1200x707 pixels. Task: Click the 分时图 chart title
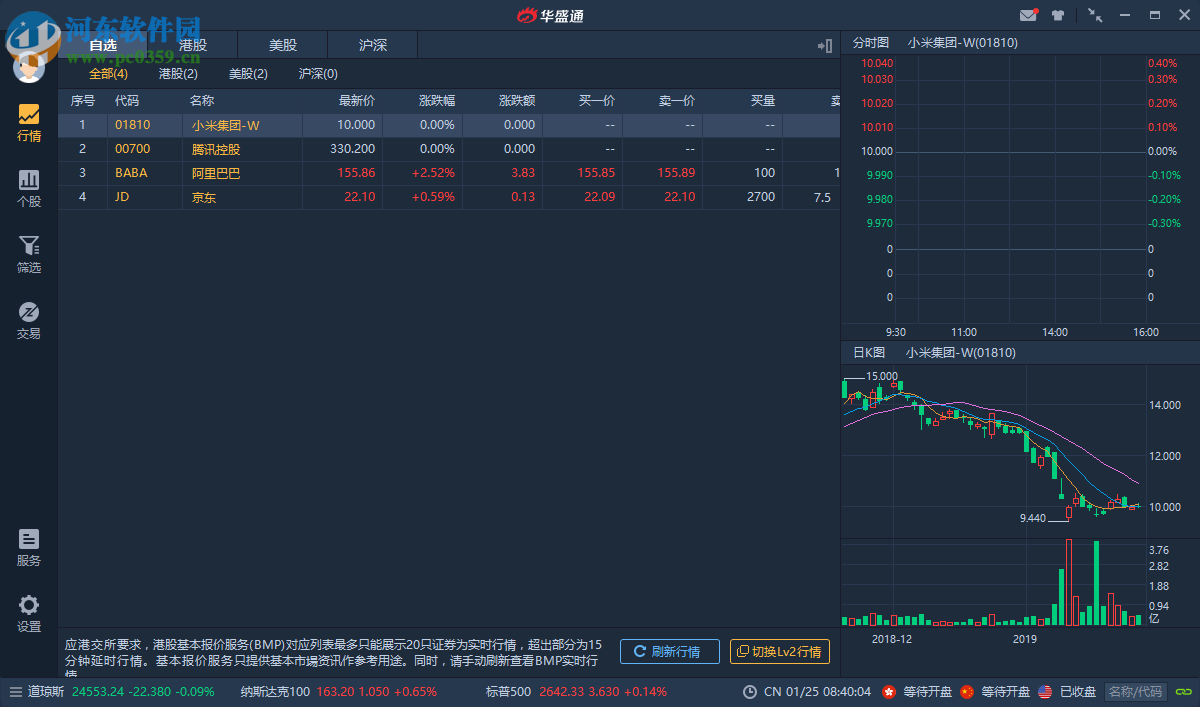coord(870,43)
